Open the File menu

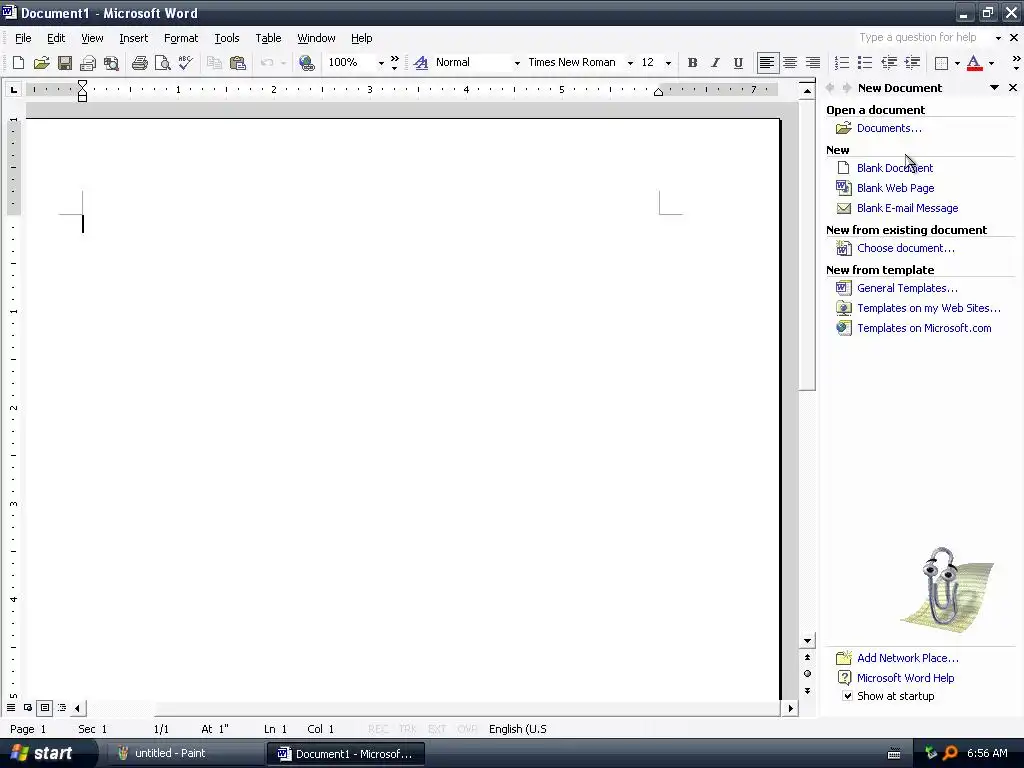pyautogui.click(x=23, y=38)
